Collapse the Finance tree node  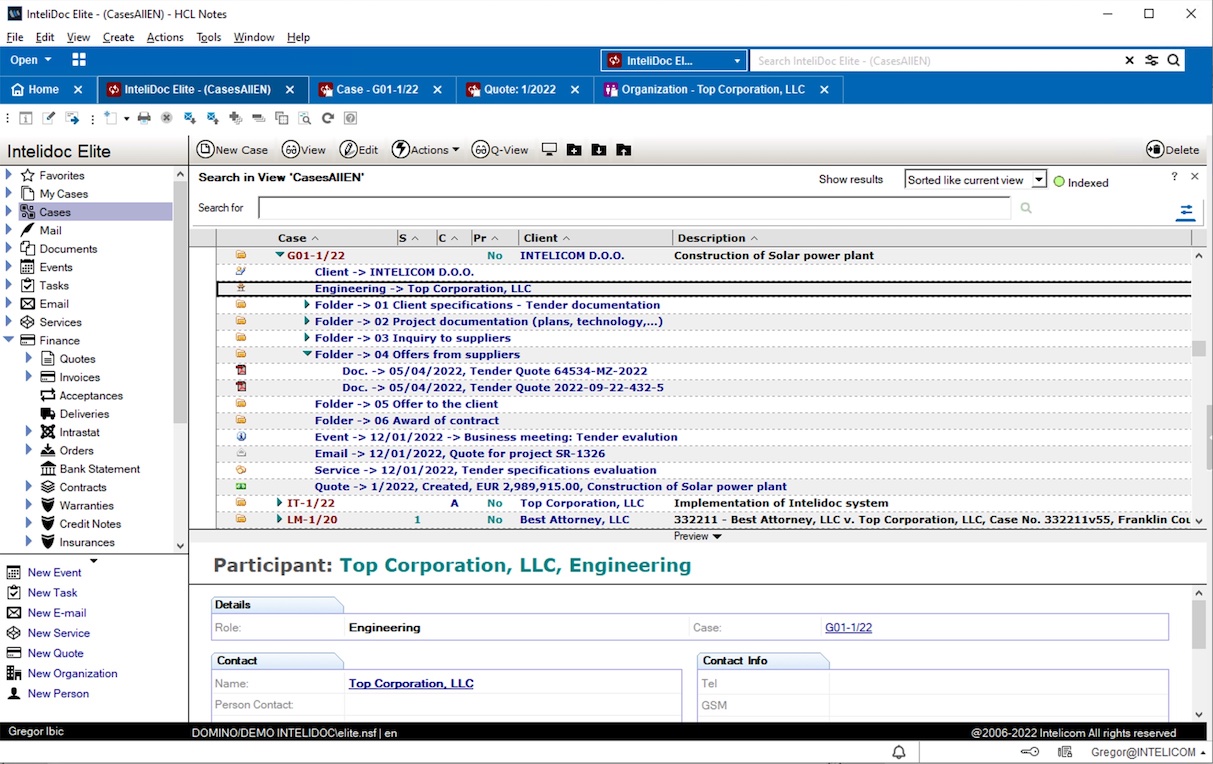coord(8,340)
